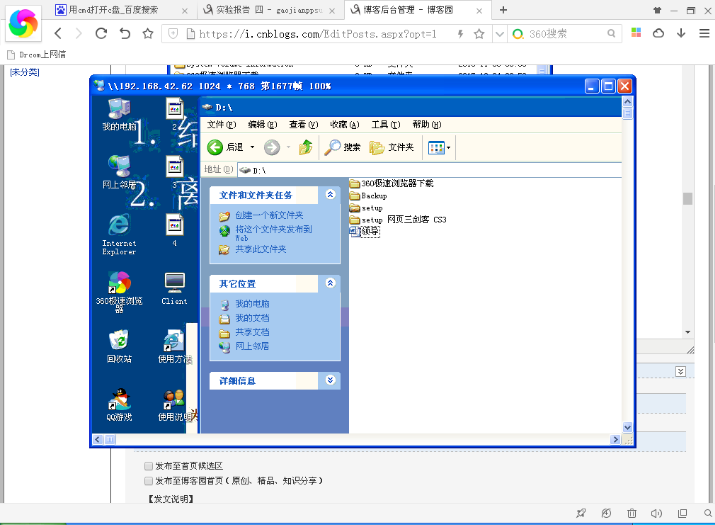The width and height of the screenshot is (715, 525).
Task: Click the Drcom上网信 bookmark
Action: point(36,55)
